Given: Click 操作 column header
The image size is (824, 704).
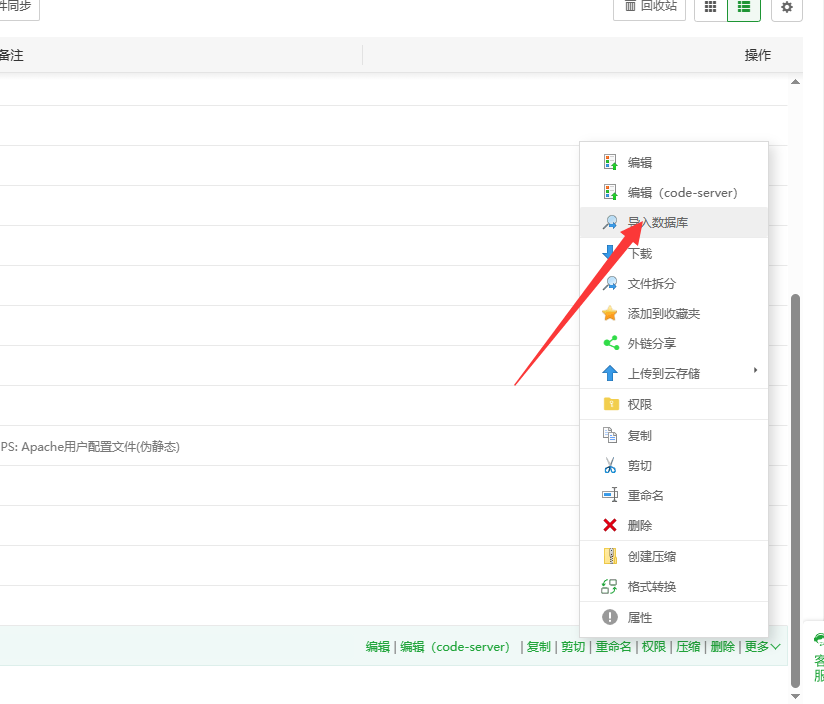Looking at the screenshot, I should tap(757, 55).
